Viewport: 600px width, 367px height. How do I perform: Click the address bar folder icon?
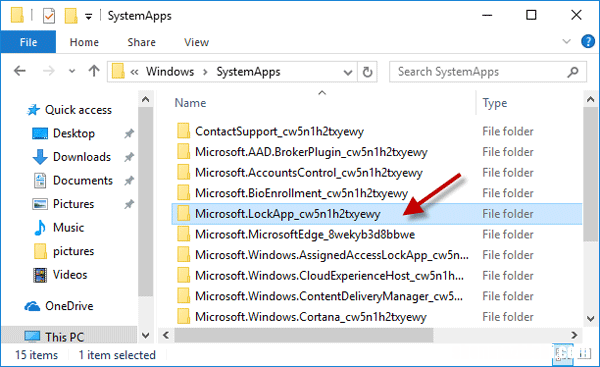(118, 72)
